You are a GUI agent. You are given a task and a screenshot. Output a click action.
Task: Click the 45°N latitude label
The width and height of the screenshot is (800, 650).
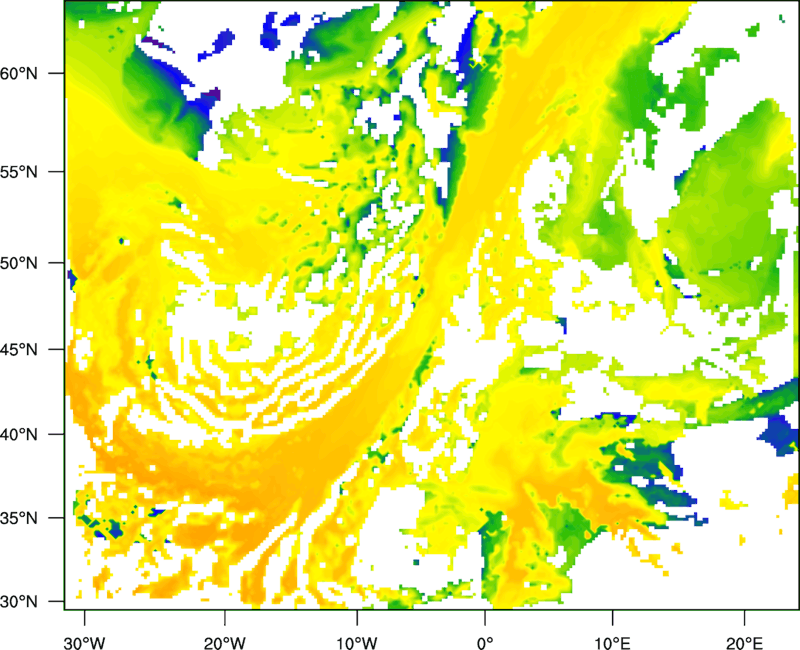tap(19, 349)
